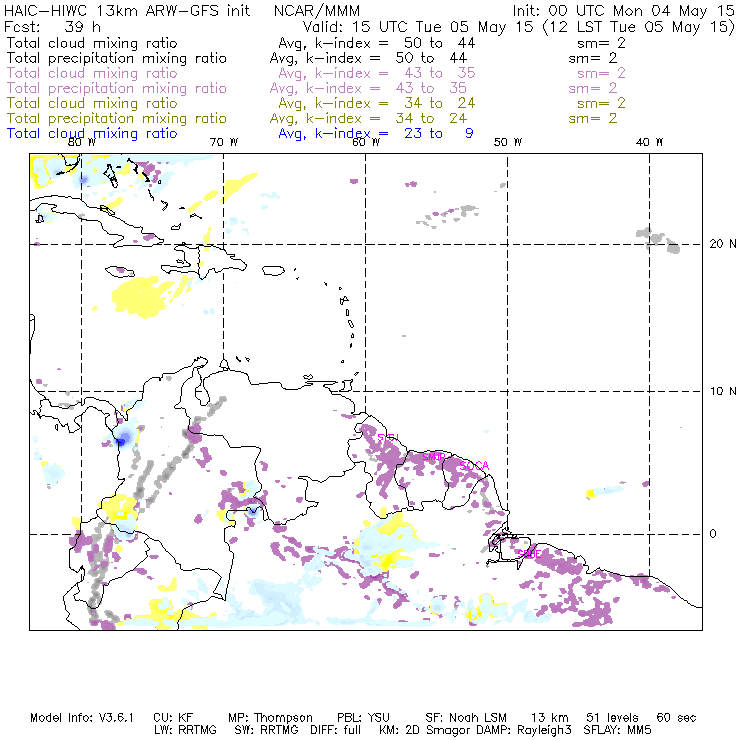Pick the olive "Total precipitation mixing ratio" legend line

[x=117, y=118]
